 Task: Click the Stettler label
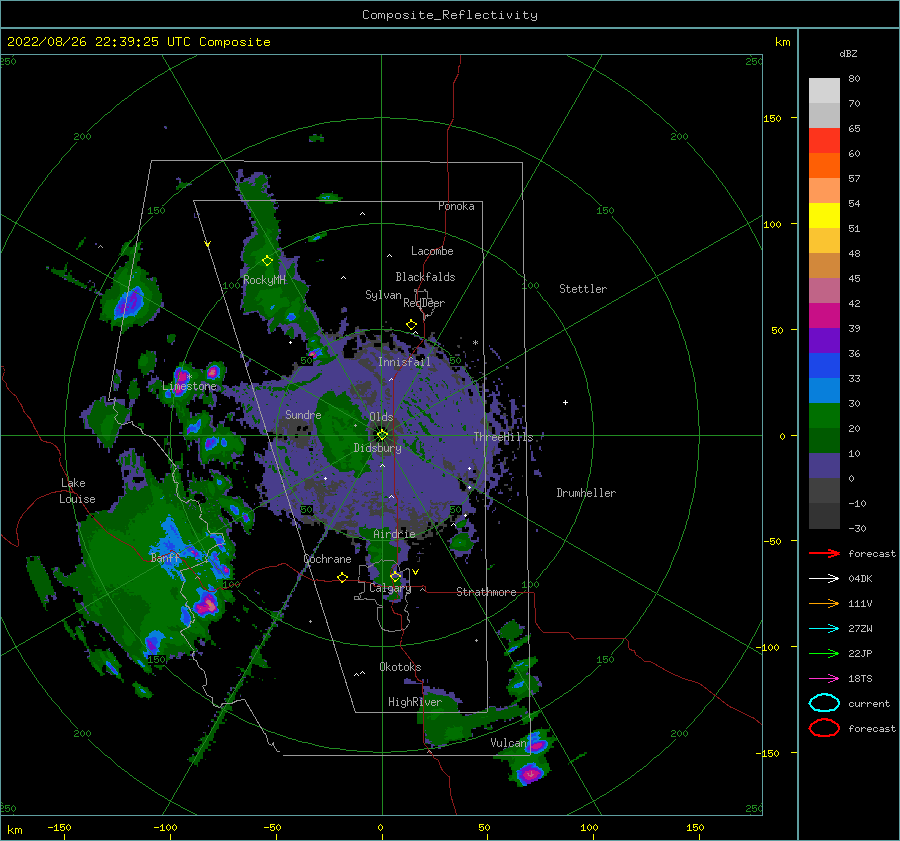click(583, 289)
